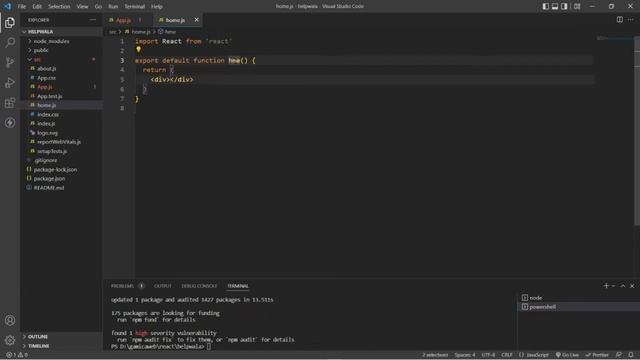This screenshot has width=640, height=360.
Task: Open the Manage gear icon
Action: pos(10,340)
